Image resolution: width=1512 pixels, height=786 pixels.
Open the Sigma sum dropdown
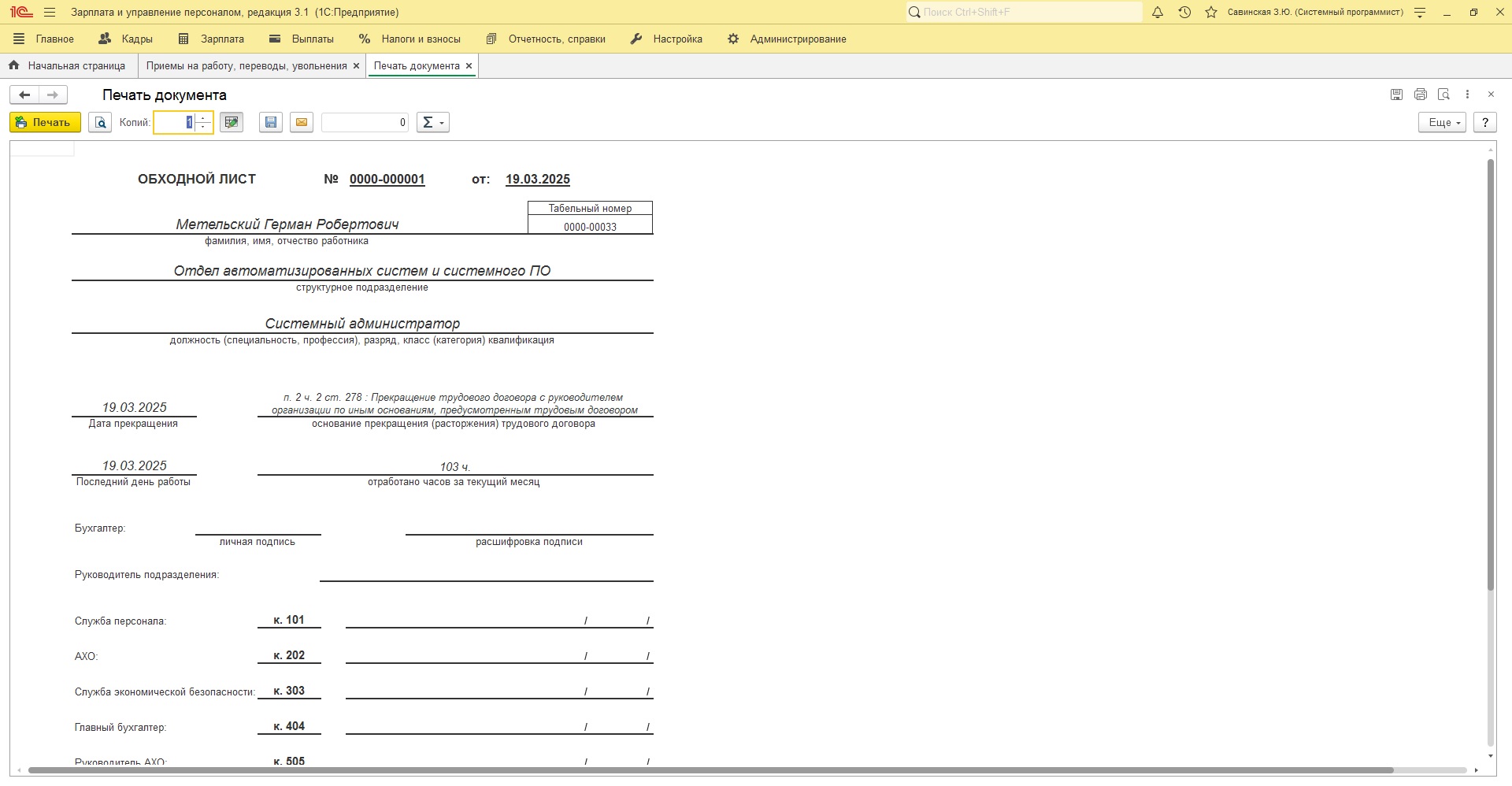click(433, 122)
